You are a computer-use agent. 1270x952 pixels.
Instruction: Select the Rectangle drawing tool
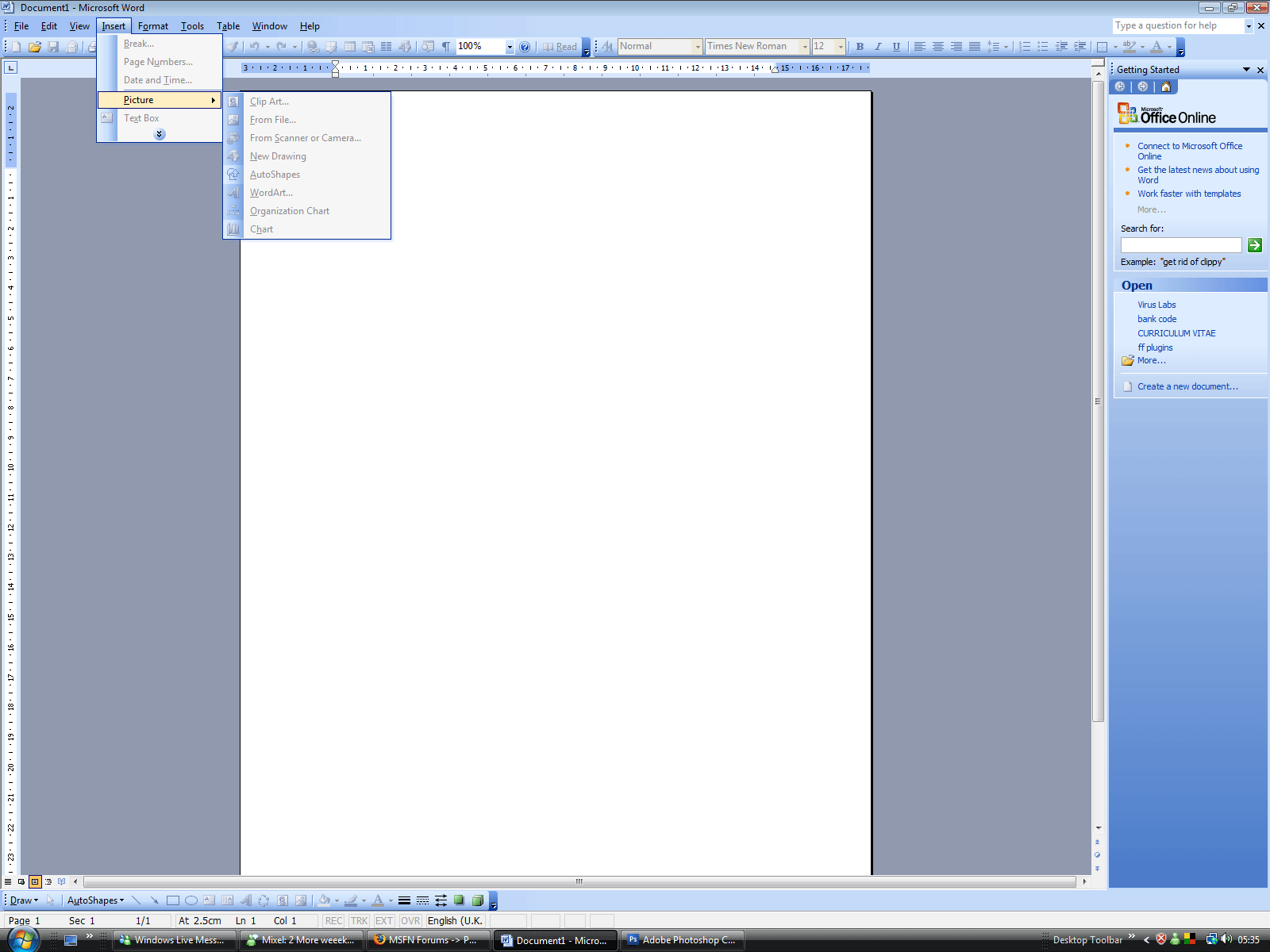coord(172,900)
